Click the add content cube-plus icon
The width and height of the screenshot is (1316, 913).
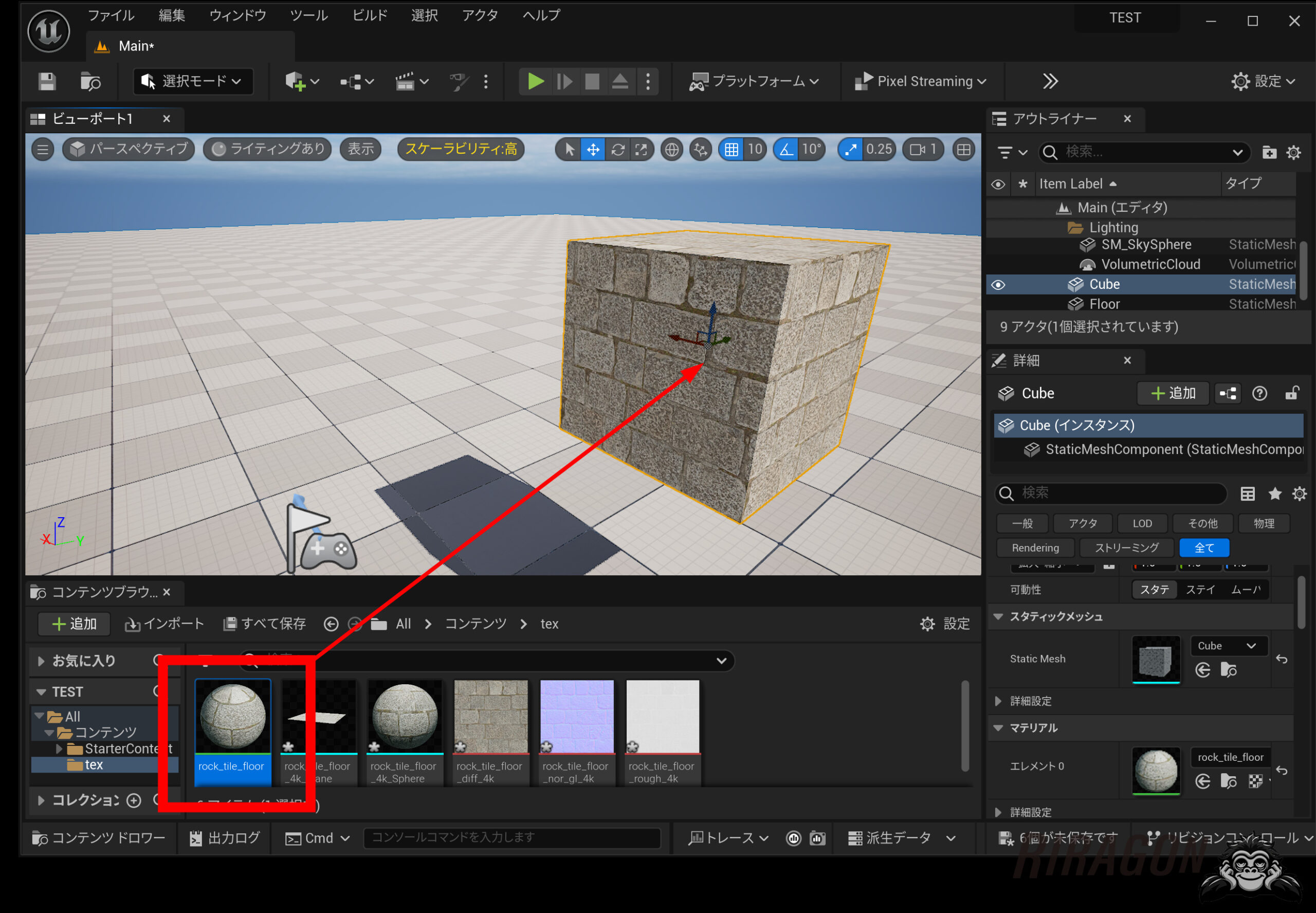click(296, 81)
